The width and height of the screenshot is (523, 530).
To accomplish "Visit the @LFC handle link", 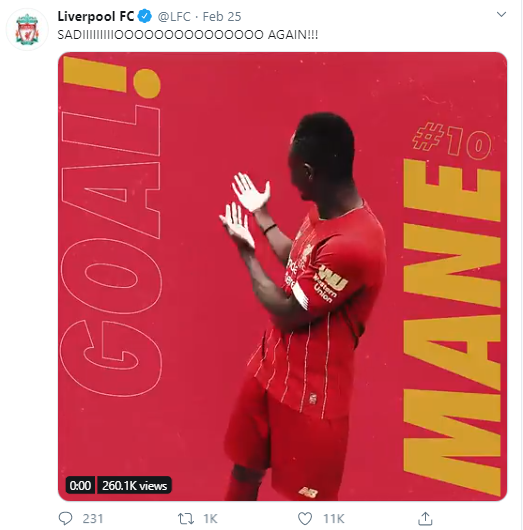I will pyautogui.click(x=174, y=17).
